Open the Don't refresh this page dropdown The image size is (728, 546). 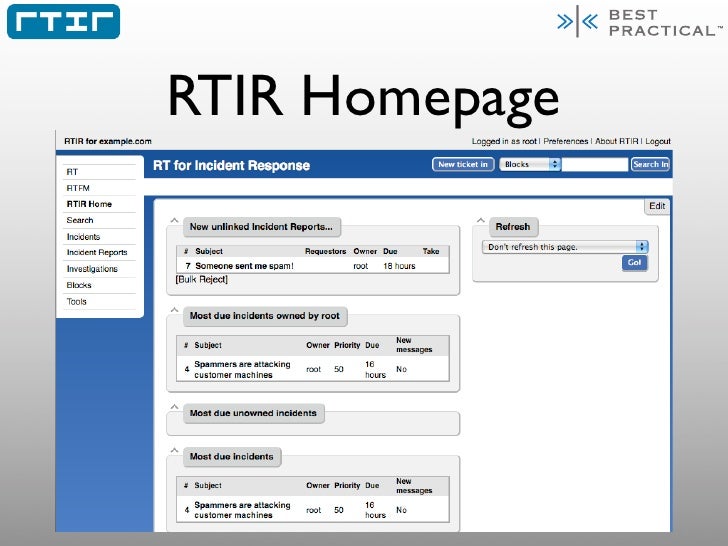pos(565,247)
